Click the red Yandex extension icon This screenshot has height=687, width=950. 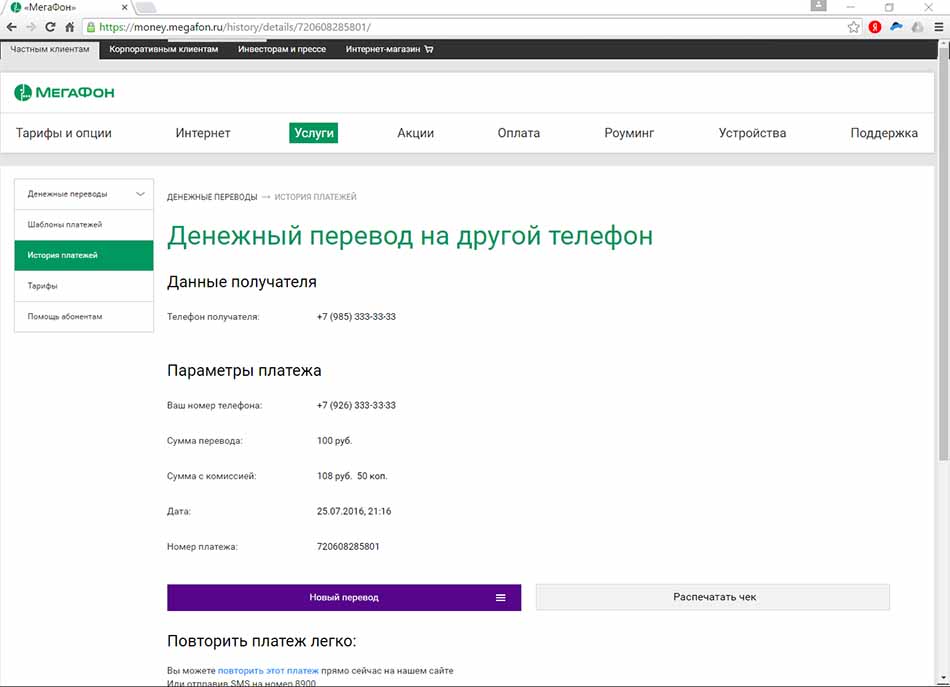coord(875,27)
